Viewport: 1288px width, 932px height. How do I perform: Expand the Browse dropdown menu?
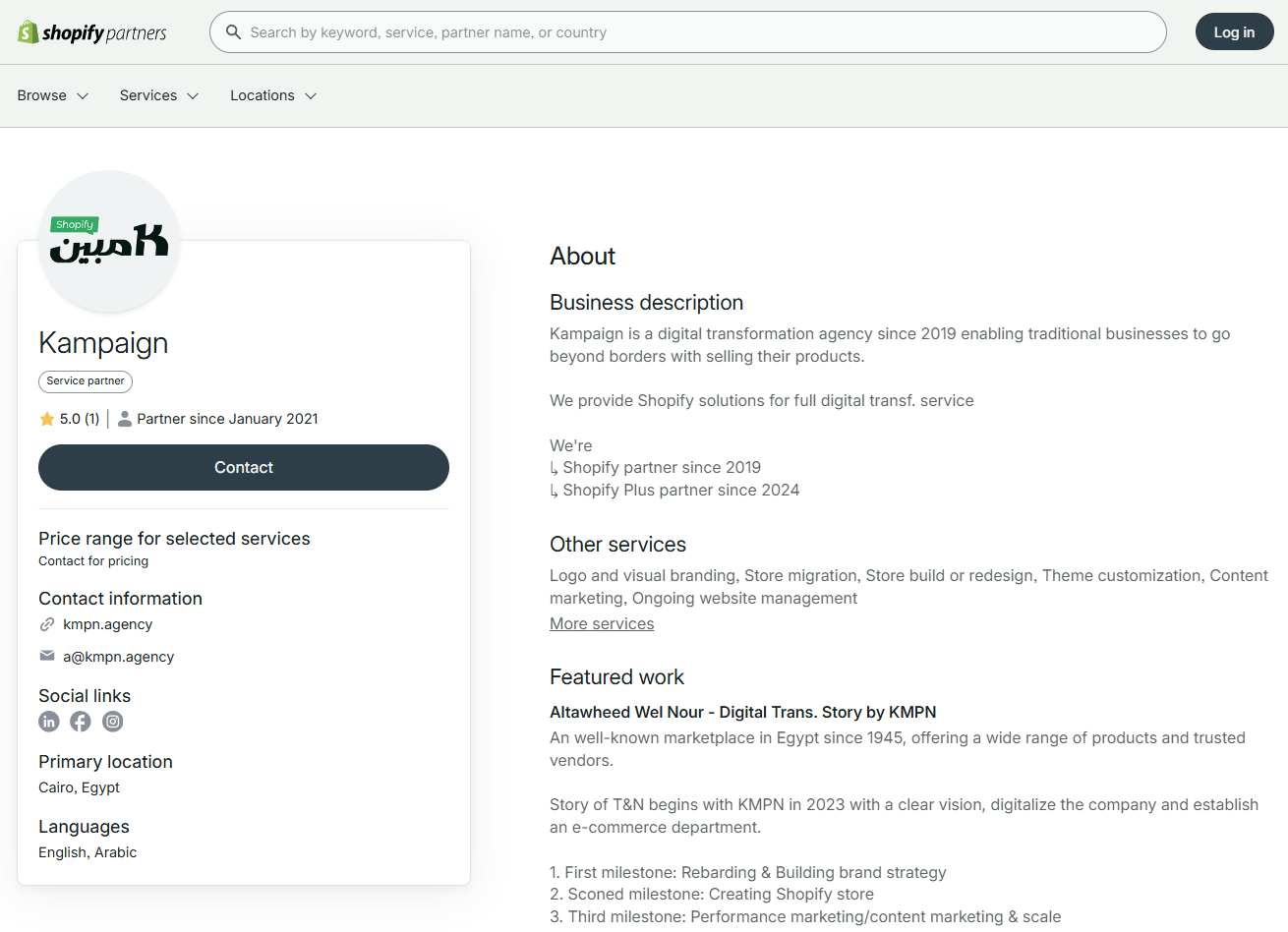coord(53,95)
